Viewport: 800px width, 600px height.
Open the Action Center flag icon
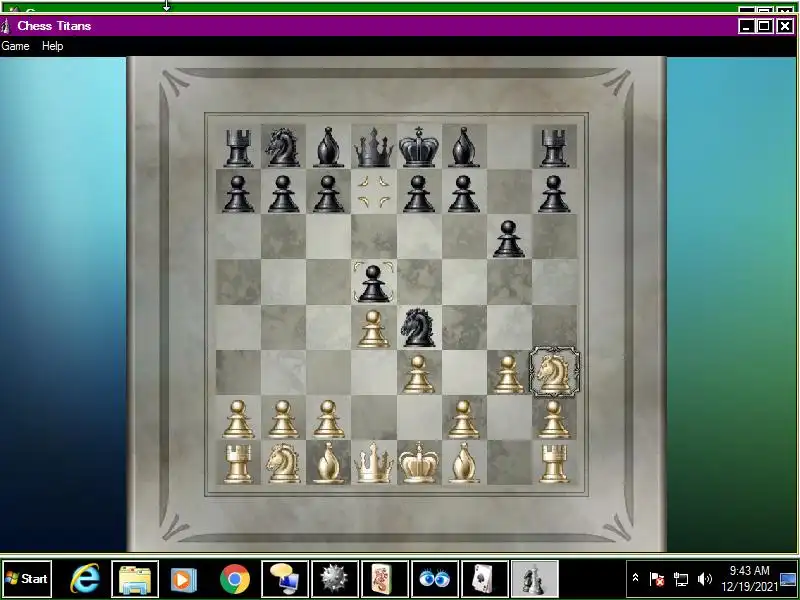657,579
